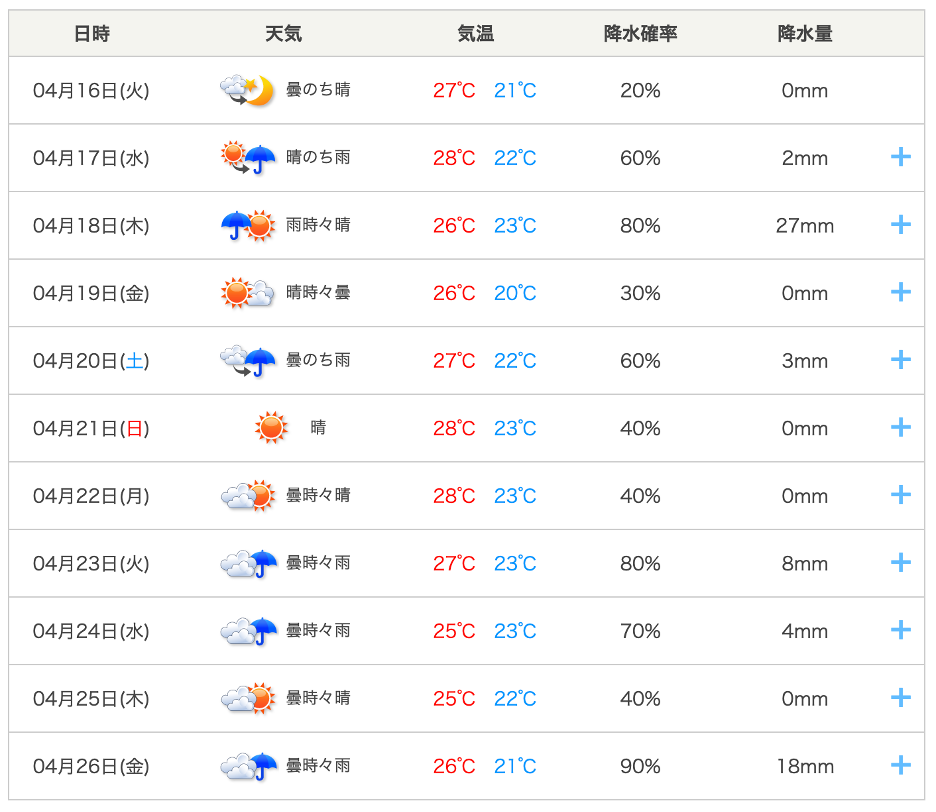The width and height of the screenshot is (936, 812).
Task: Click the cloud-then-umbrella icon for 04月20日
Action: coord(248,361)
